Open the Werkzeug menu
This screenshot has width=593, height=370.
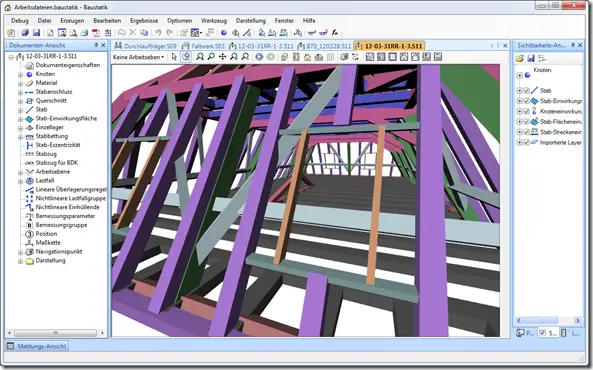214,20
